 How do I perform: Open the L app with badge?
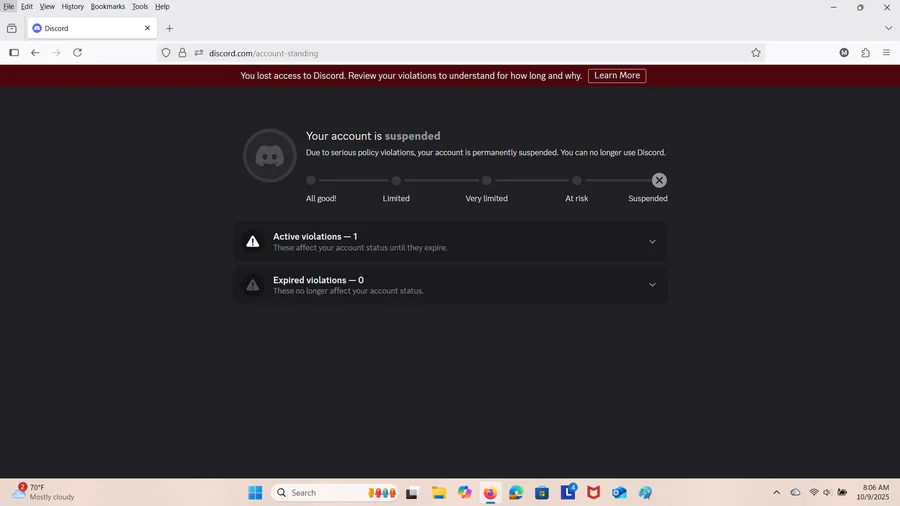[568, 493]
